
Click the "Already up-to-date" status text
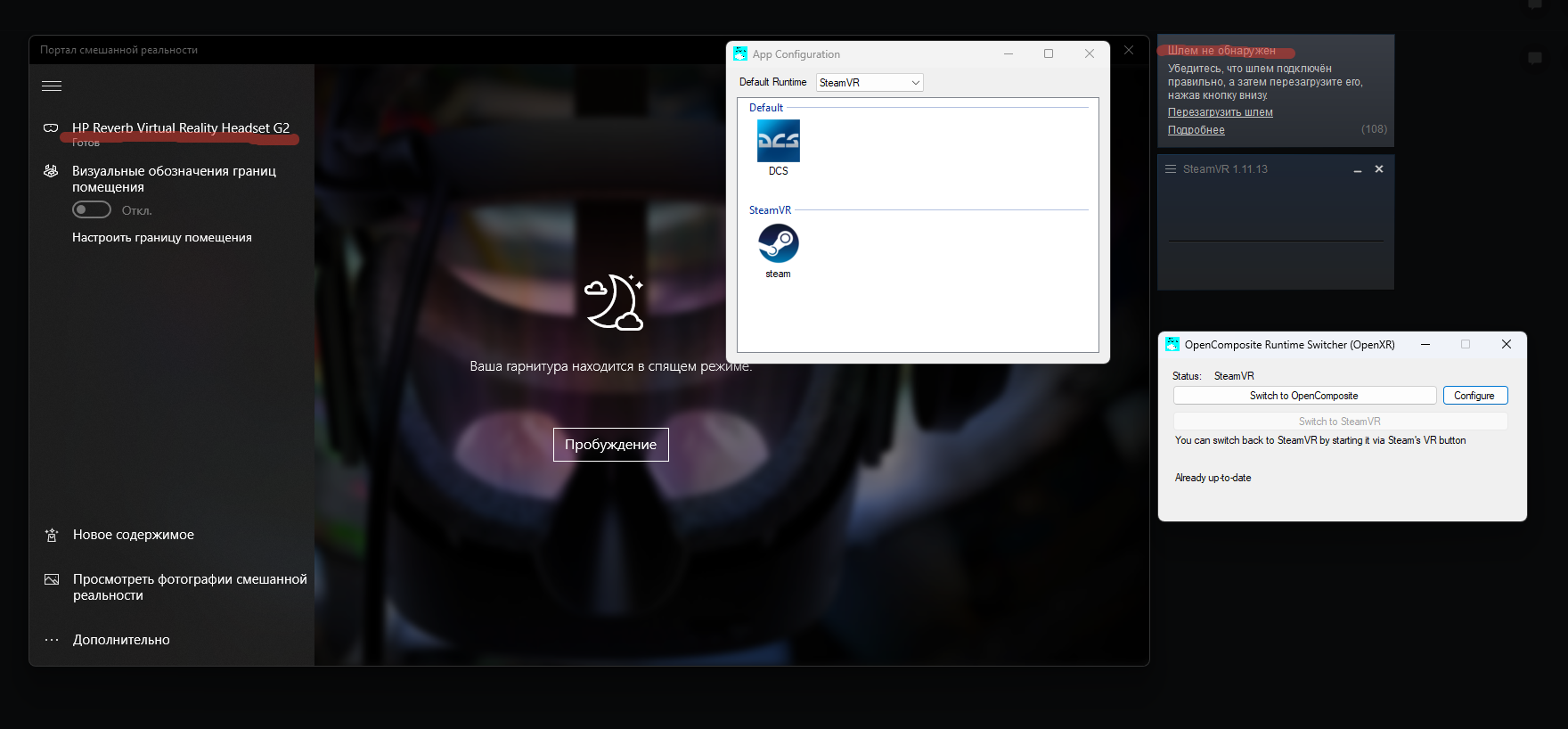click(x=1213, y=478)
